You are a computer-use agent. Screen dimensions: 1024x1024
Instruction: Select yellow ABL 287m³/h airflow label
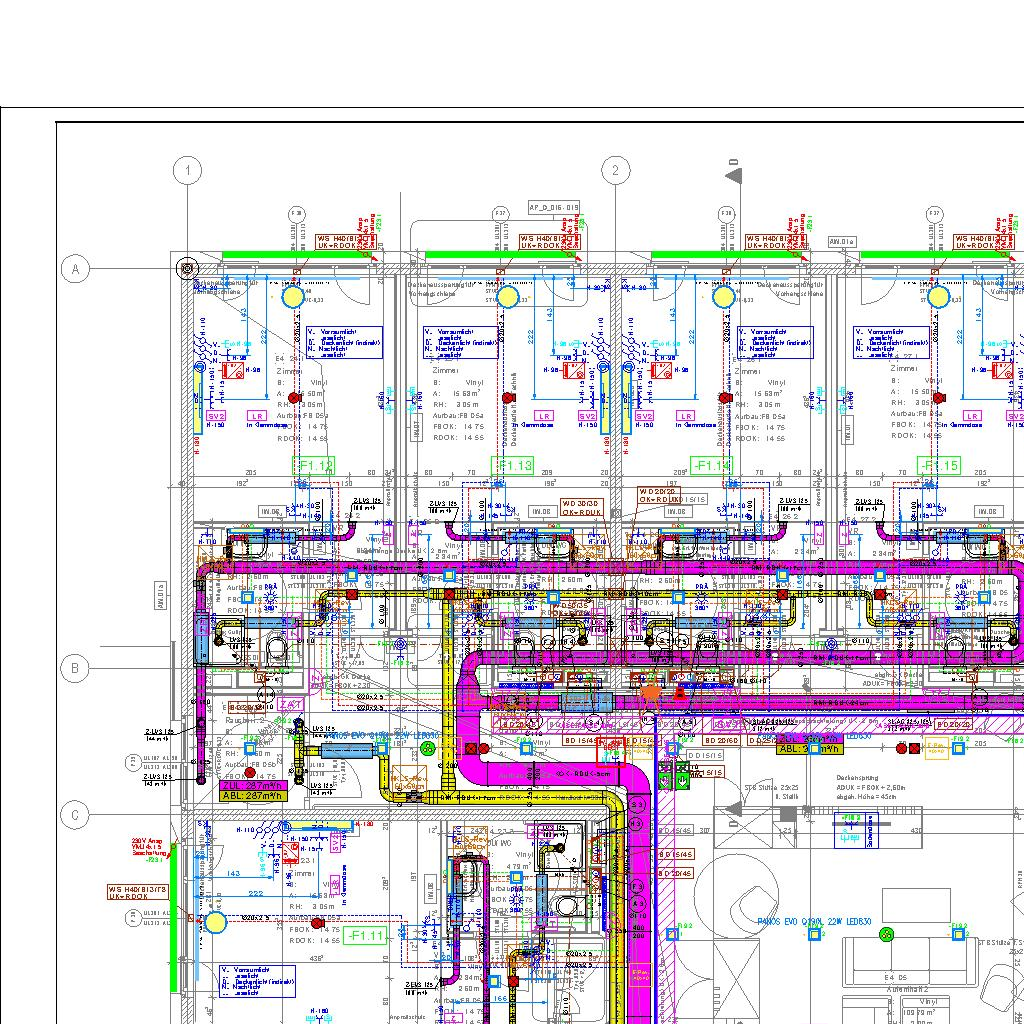click(x=254, y=797)
